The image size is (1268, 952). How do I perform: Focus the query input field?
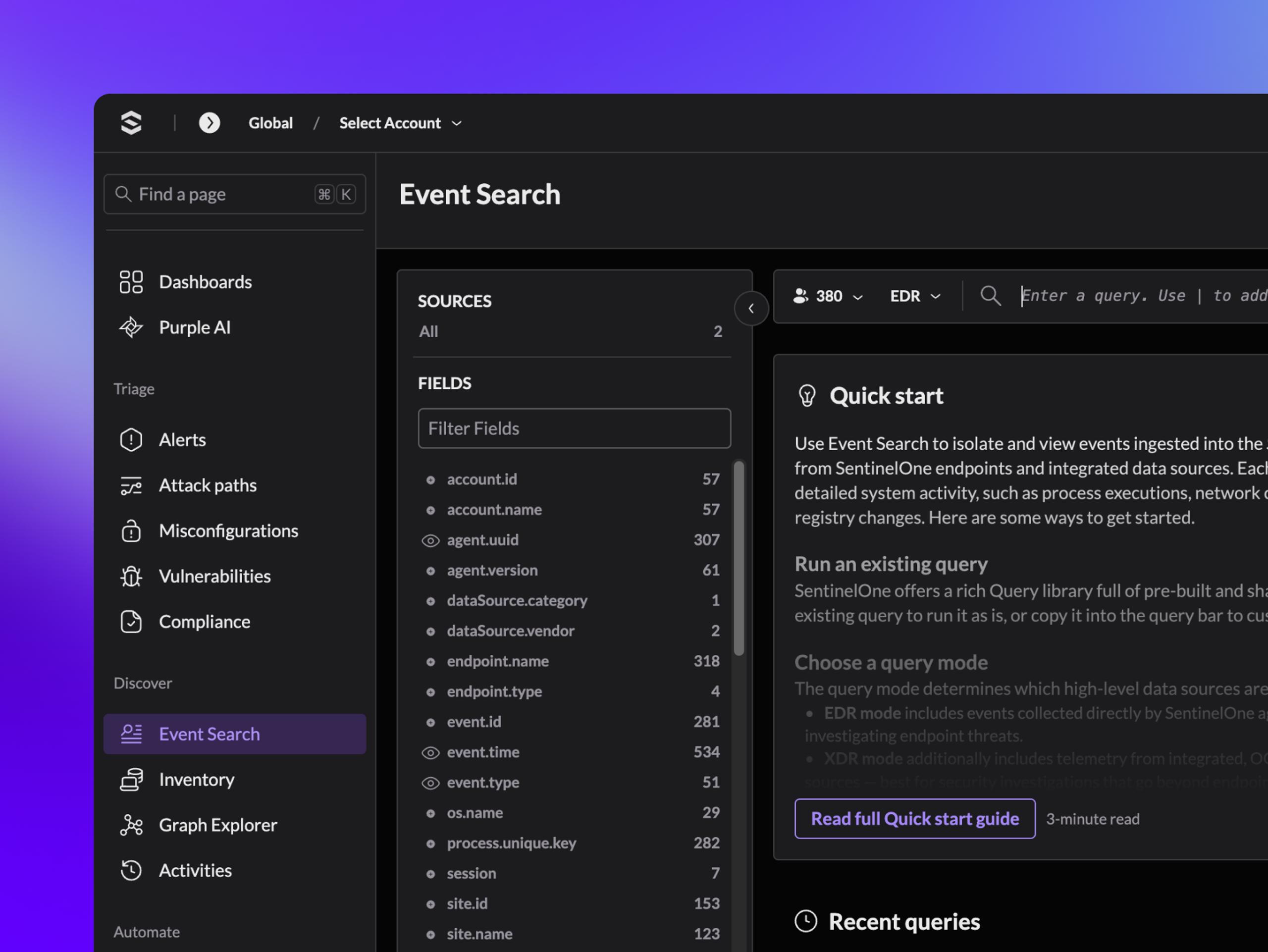1144,296
